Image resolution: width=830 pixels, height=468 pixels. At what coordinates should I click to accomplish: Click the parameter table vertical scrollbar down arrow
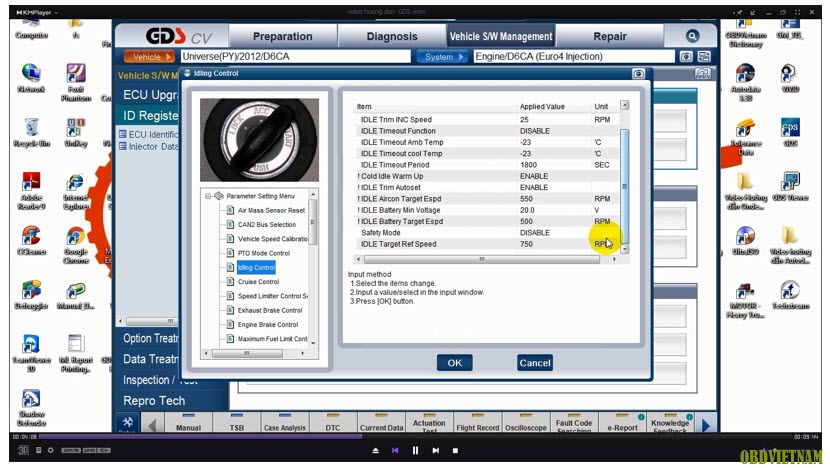(625, 249)
